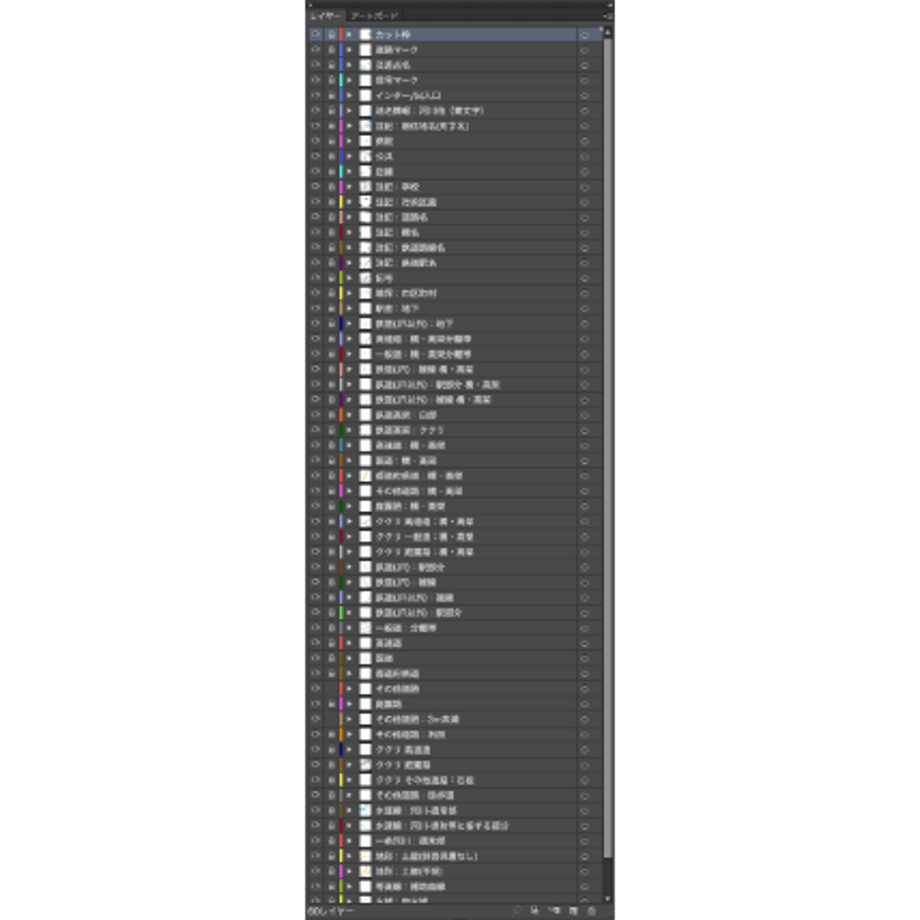
Task: Expand the 信号マーク layer
Action: [350, 80]
